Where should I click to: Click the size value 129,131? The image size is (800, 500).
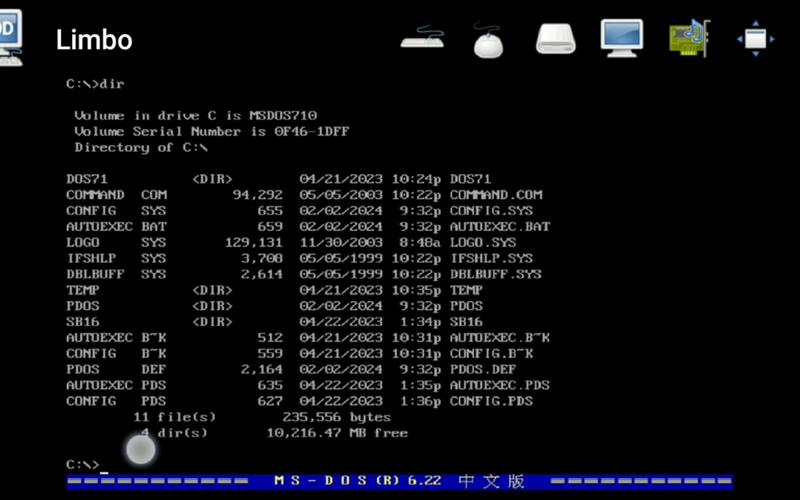[254, 242]
